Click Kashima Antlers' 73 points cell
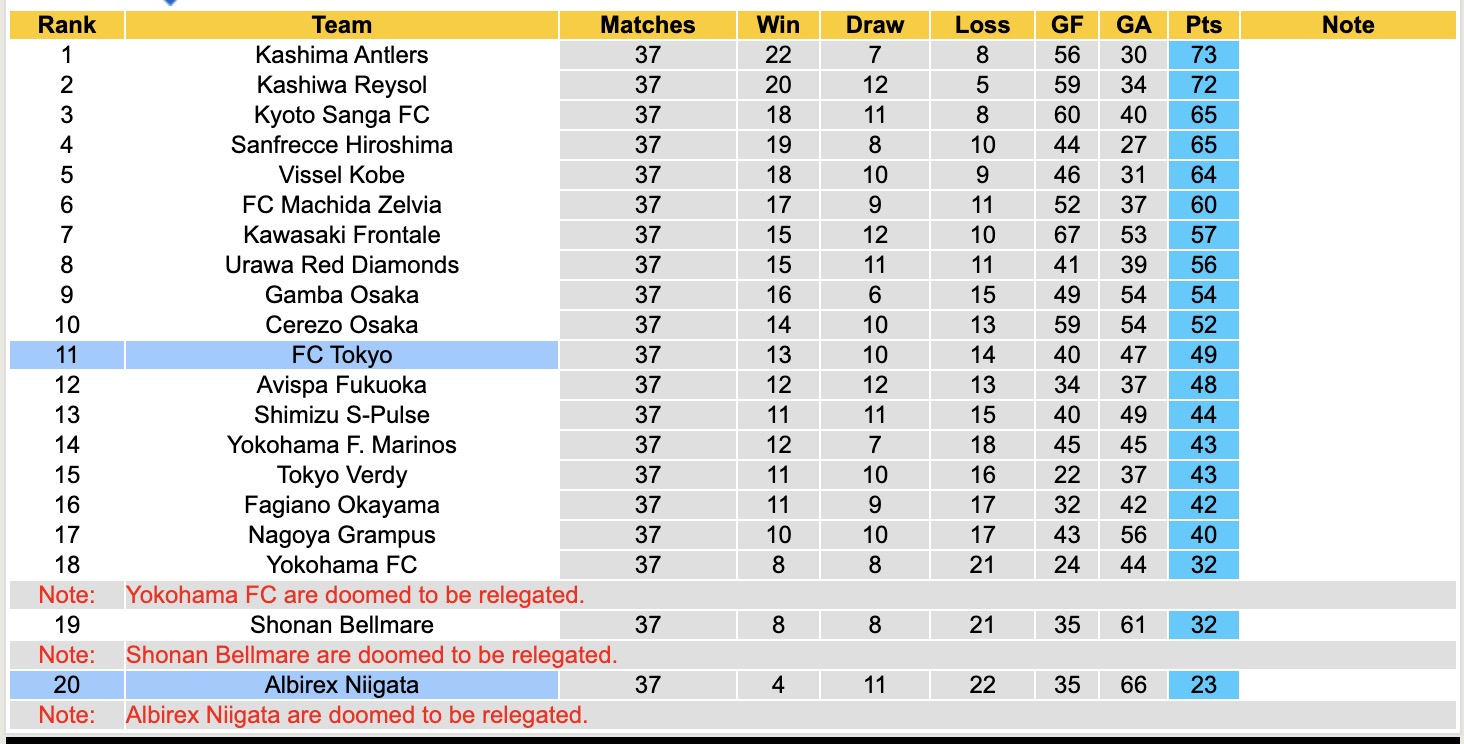The width and height of the screenshot is (1464, 744). tap(1203, 55)
